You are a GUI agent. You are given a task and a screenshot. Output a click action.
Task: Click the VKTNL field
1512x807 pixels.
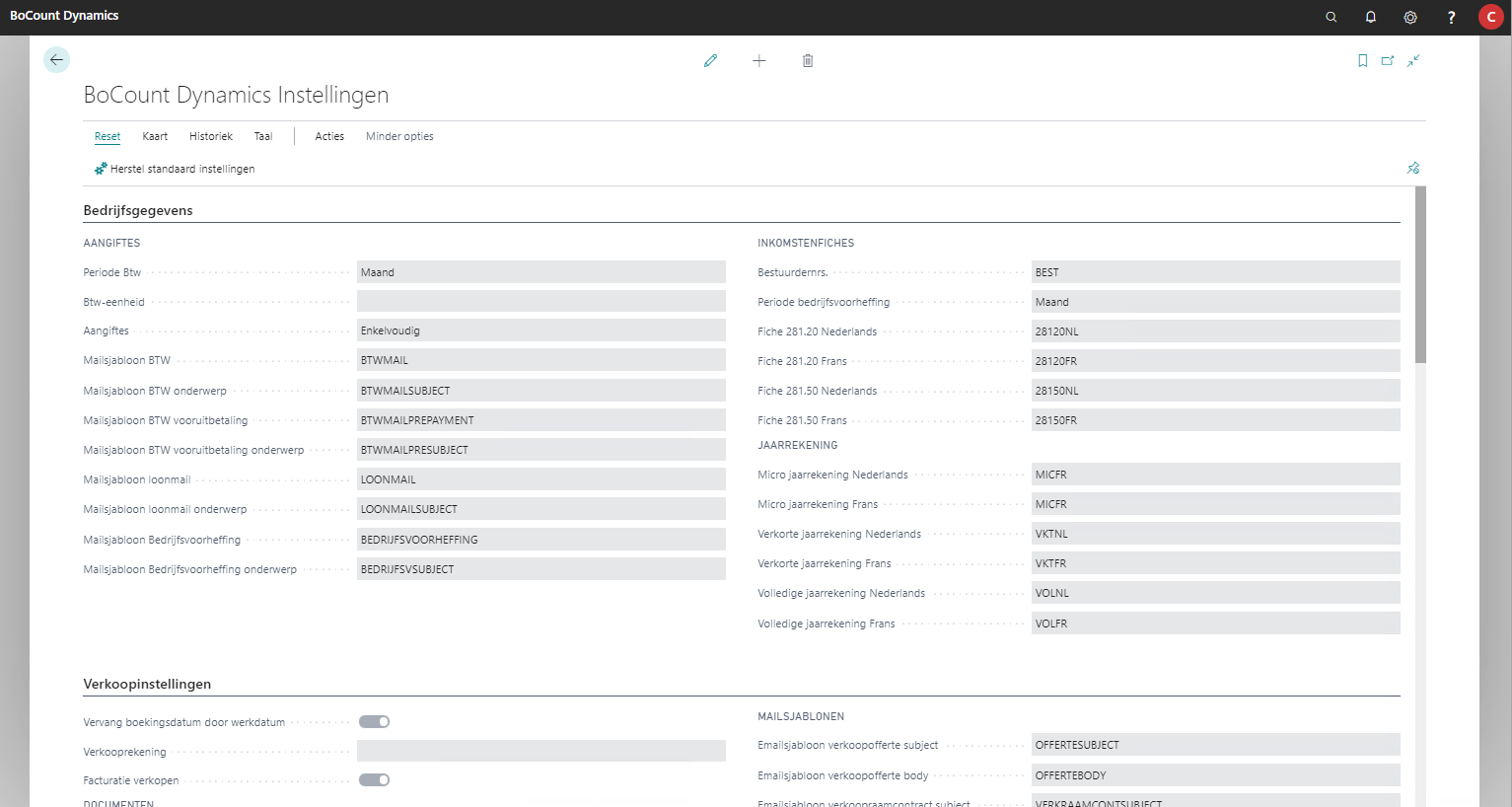[x=1216, y=534]
